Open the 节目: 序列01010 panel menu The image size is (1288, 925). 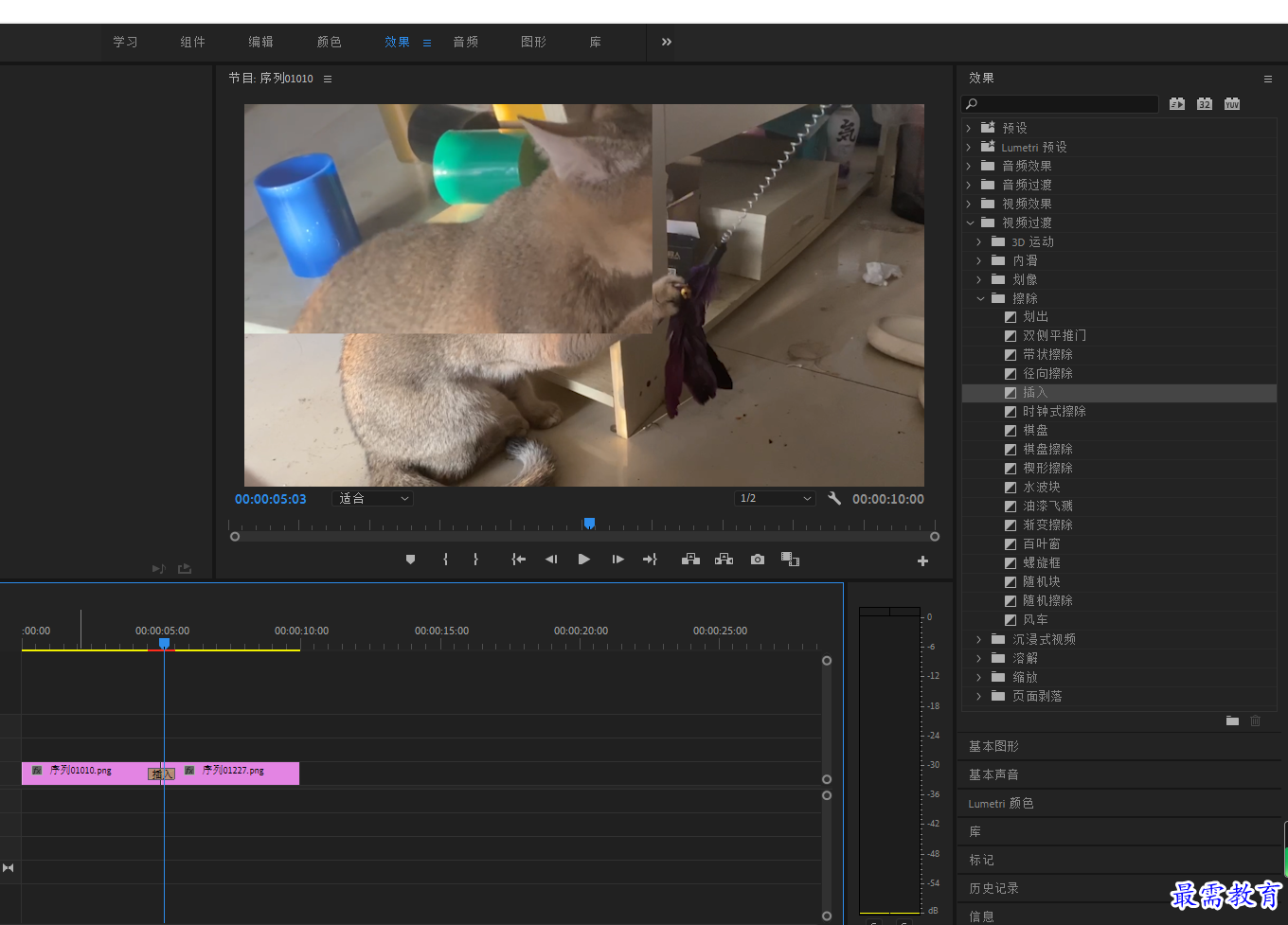328,79
